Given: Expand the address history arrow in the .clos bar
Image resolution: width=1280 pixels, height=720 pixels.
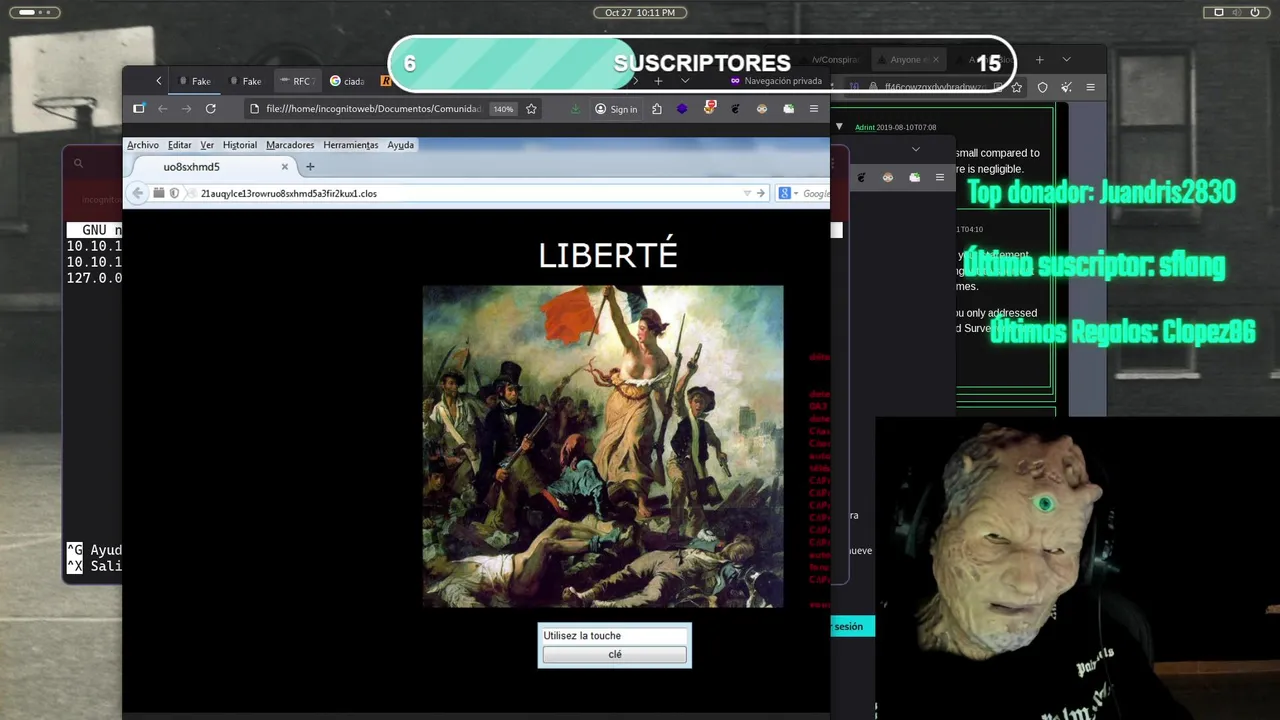Looking at the screenshot, I should (x=746, y=193).
